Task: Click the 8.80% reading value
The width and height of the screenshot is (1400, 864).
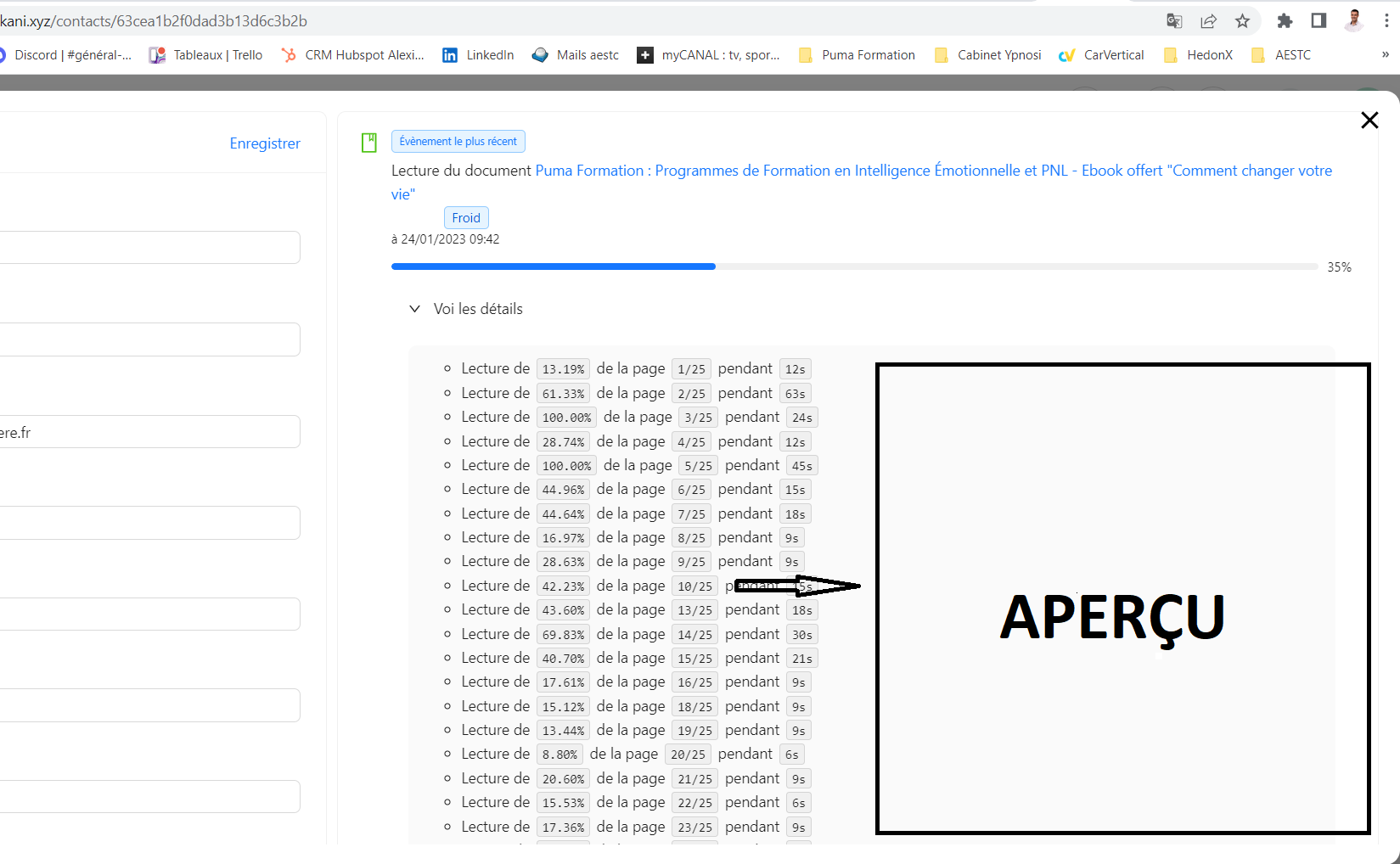Action: (559, 755)
